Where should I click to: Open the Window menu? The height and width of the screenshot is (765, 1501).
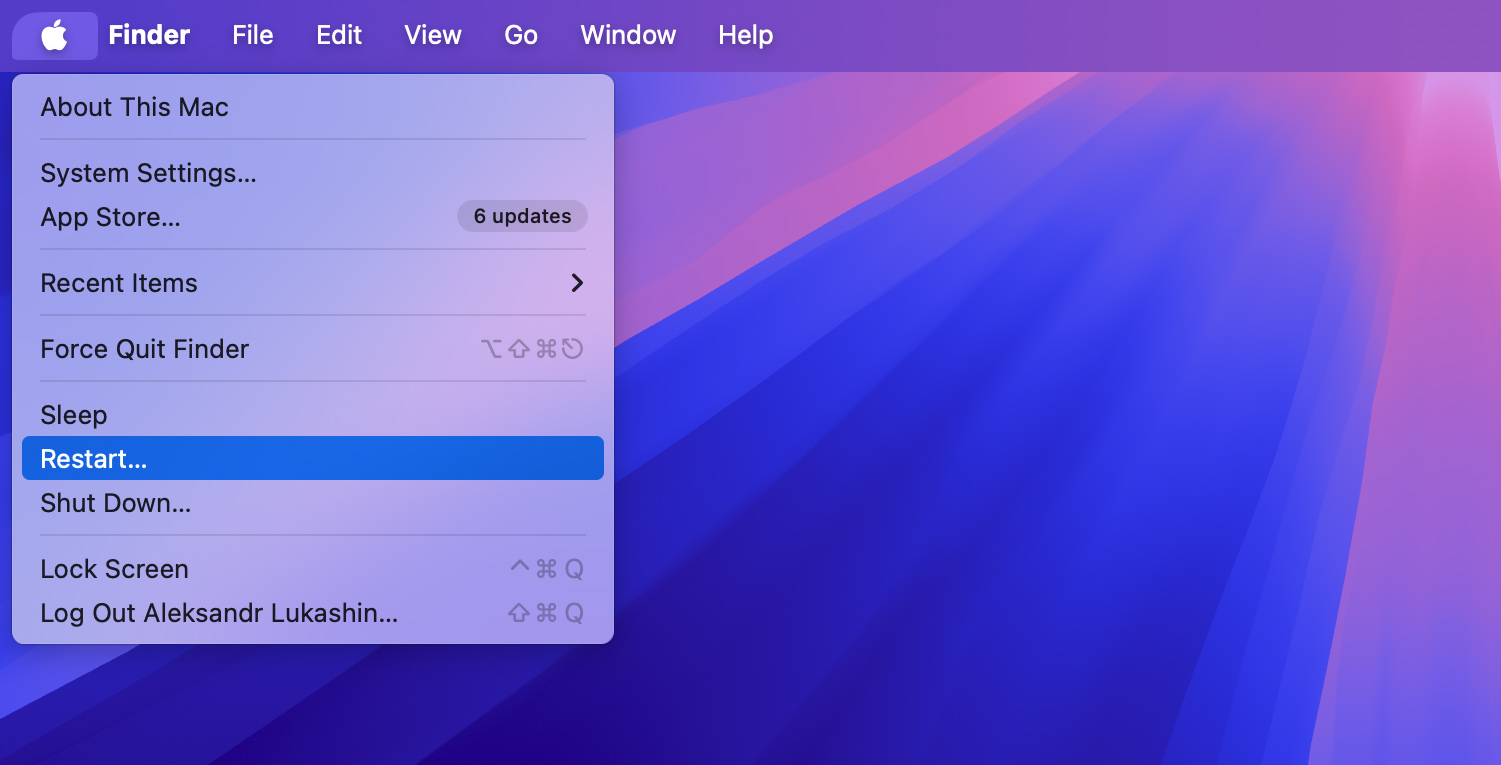click(x=628, y=35)
